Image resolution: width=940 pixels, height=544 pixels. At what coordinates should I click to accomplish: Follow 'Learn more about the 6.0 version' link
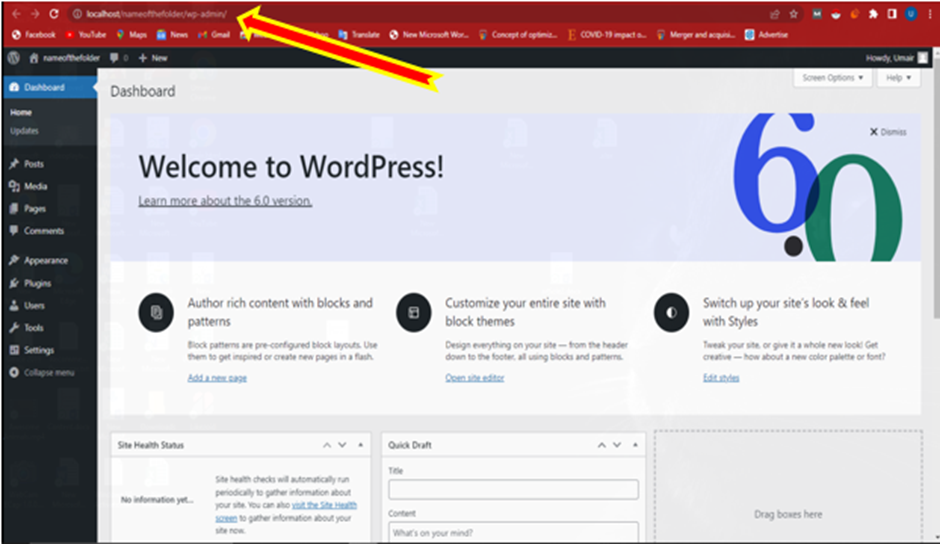pos(225,200)
